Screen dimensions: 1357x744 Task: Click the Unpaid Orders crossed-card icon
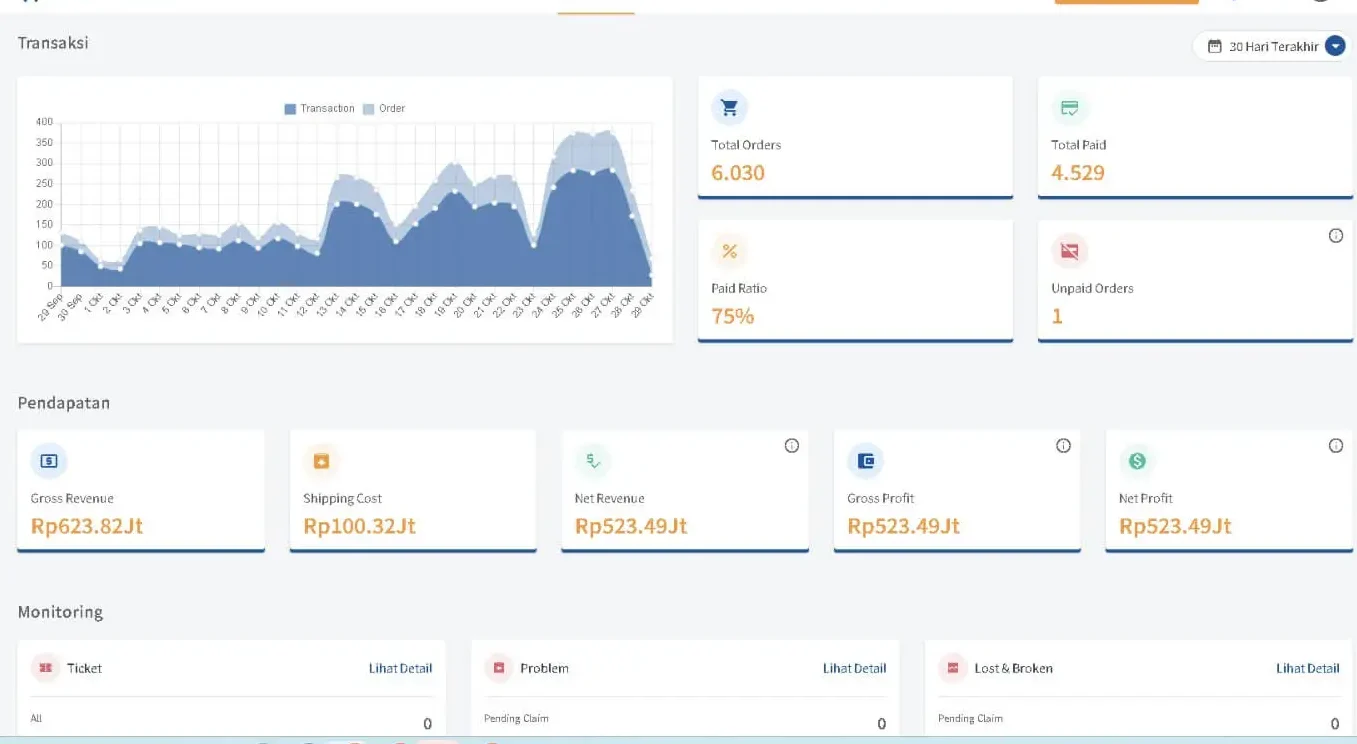(1069, 251)
